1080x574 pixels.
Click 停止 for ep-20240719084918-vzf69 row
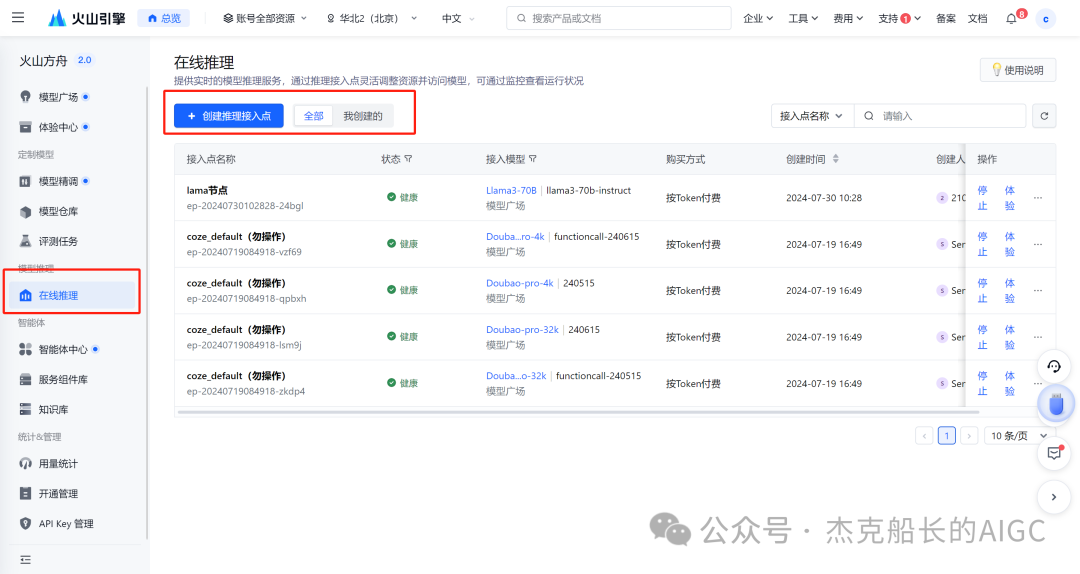click(x=982, y=244)
